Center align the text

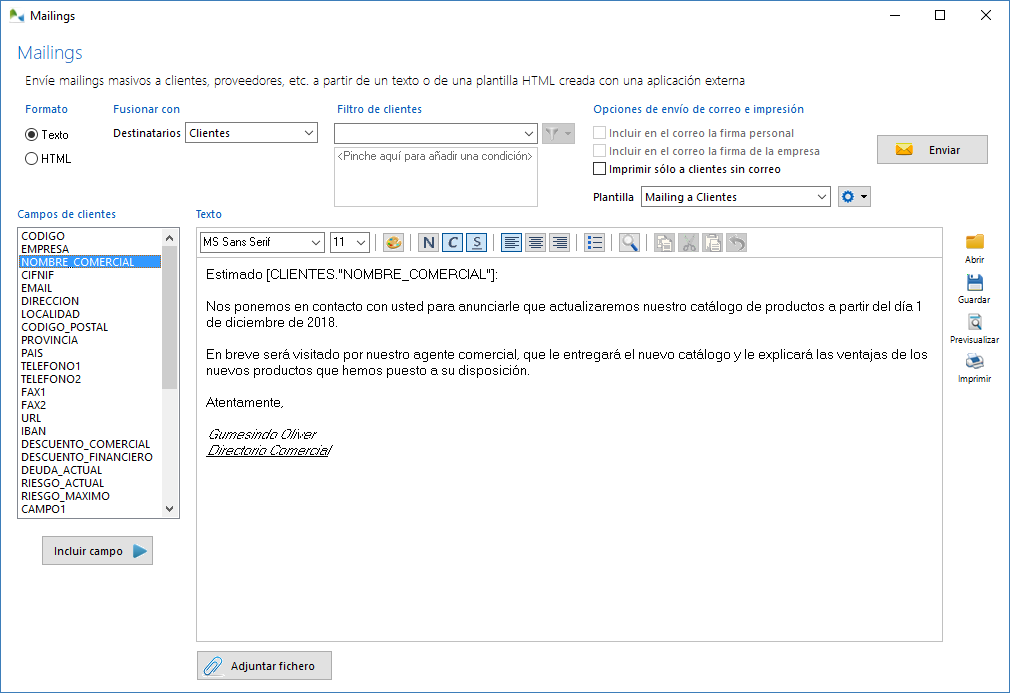(x=536, y=243)
